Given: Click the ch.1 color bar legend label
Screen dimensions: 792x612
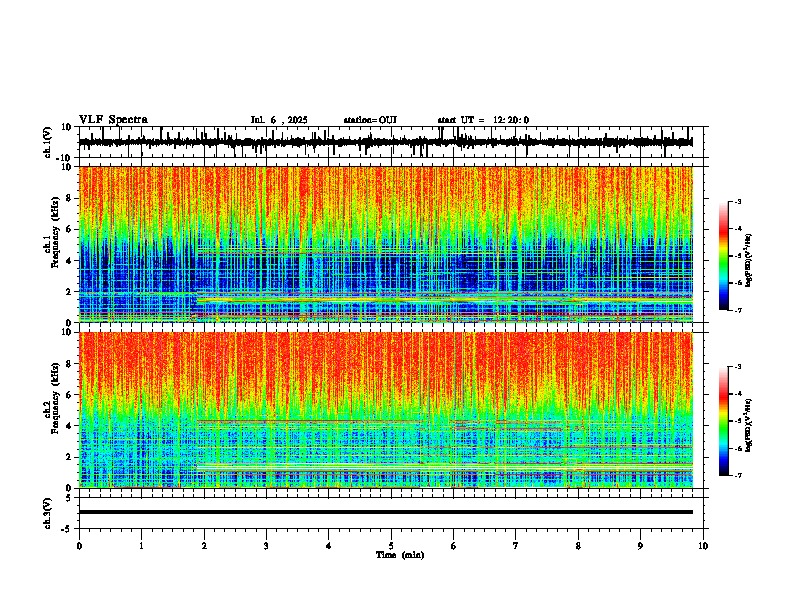Looking at the screenshot, I should pos(749,261).
